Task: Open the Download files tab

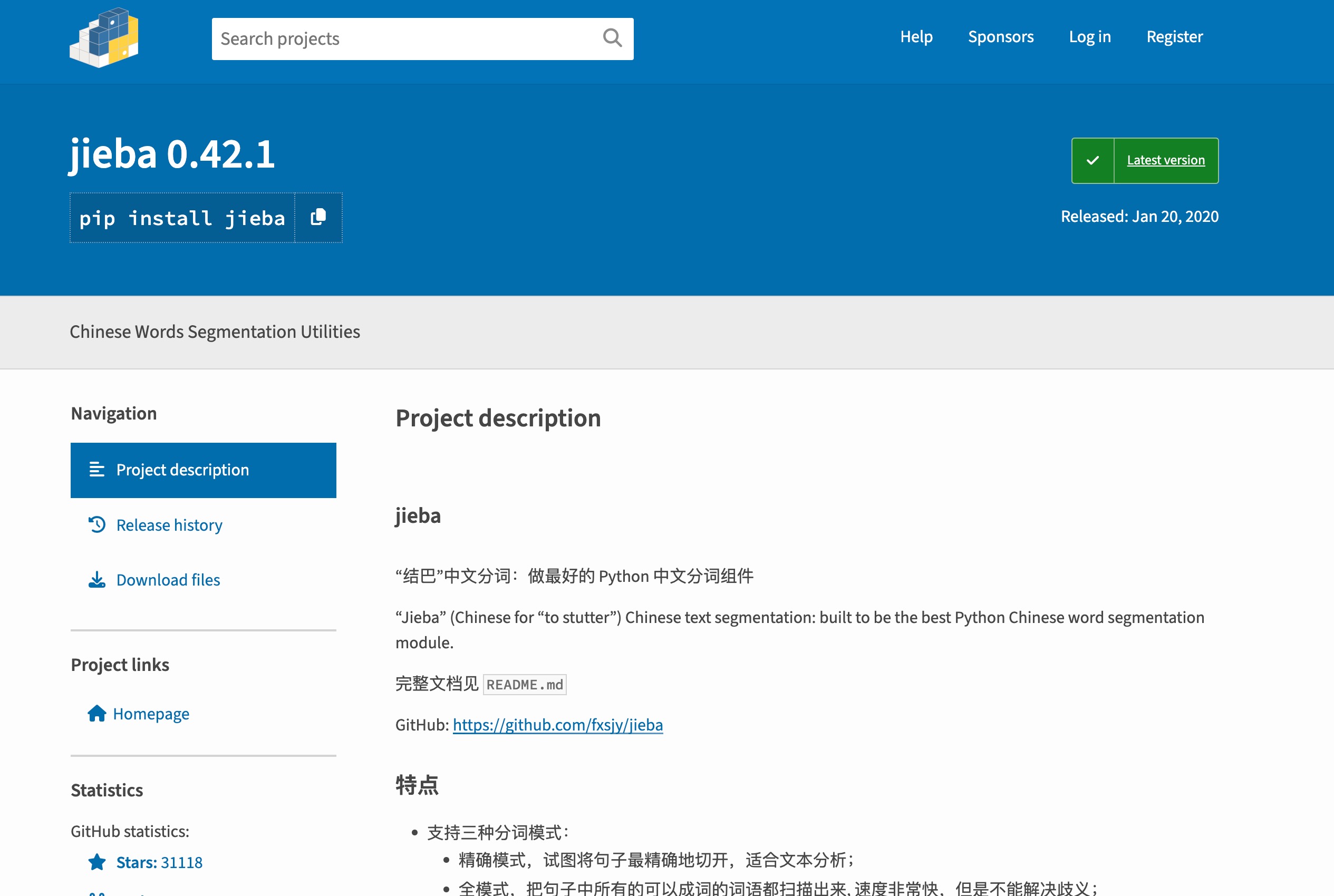Action: [x=204, y=579]
